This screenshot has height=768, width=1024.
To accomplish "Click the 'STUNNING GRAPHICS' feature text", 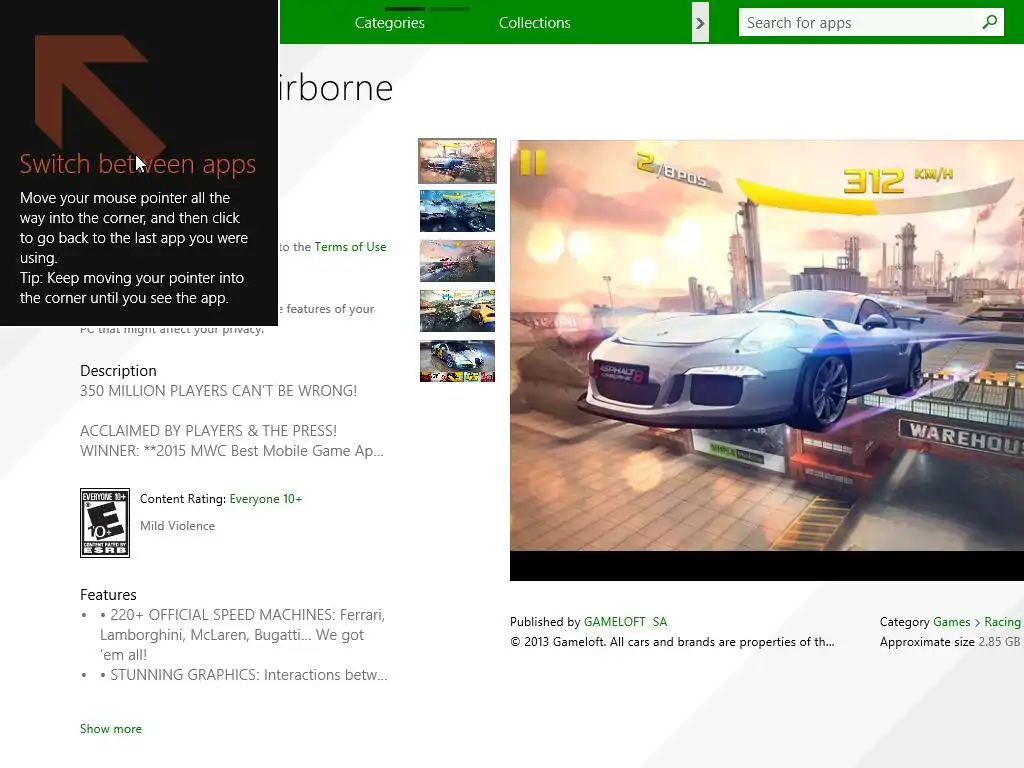I will pos(244,675).
